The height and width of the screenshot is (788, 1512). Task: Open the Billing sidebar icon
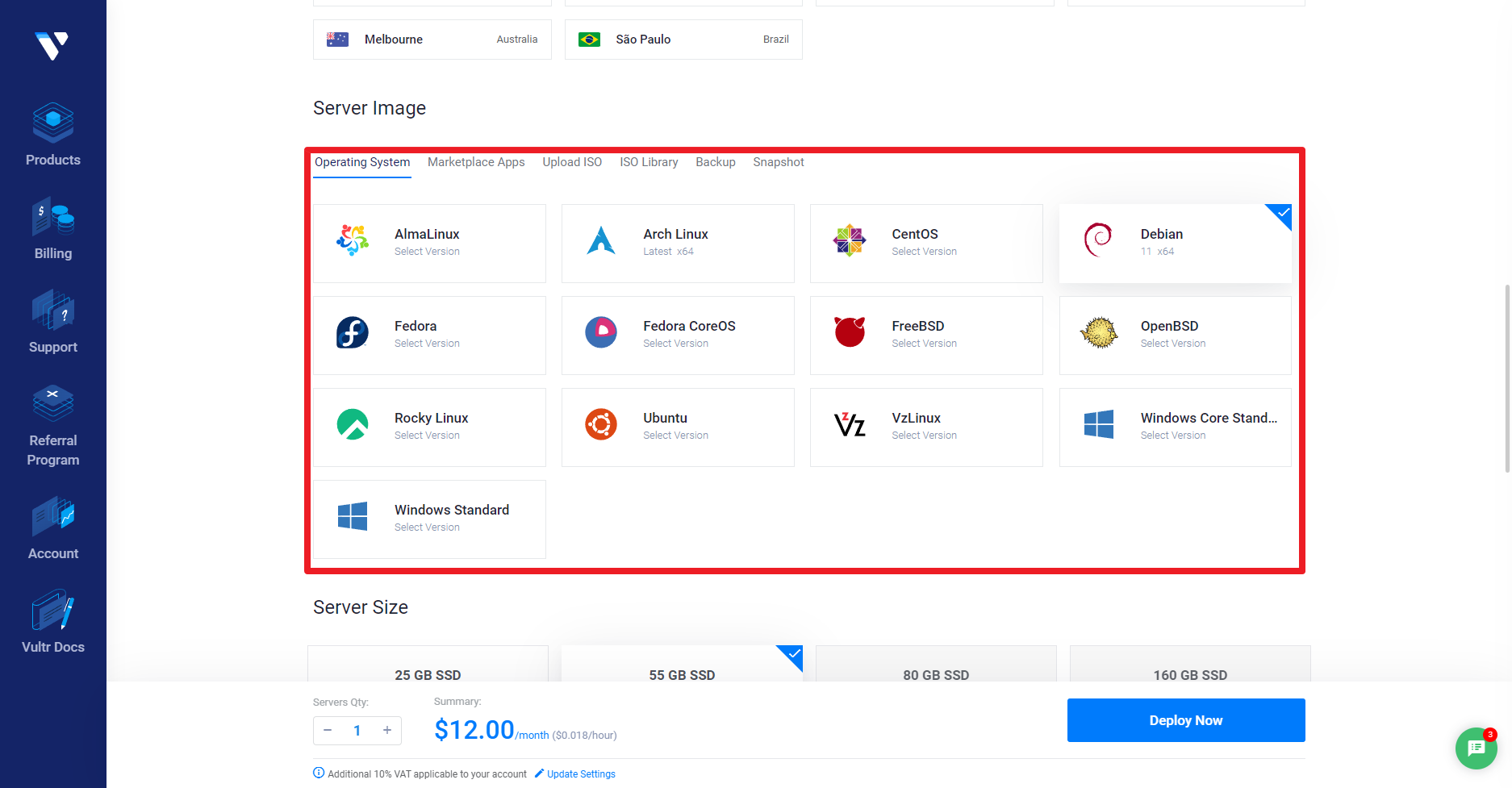click(53, 216)
